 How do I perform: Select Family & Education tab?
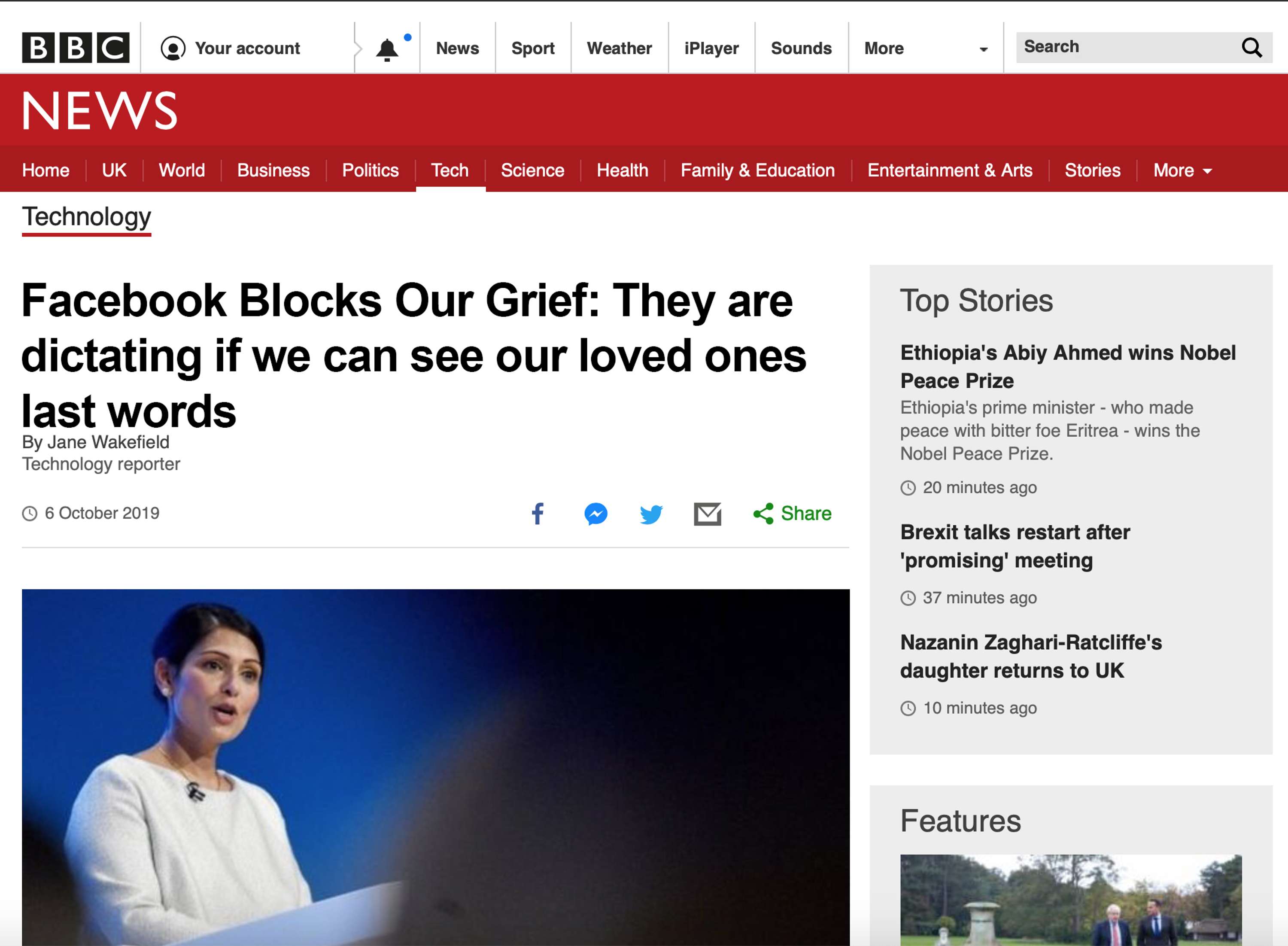(x=757, y=170)
